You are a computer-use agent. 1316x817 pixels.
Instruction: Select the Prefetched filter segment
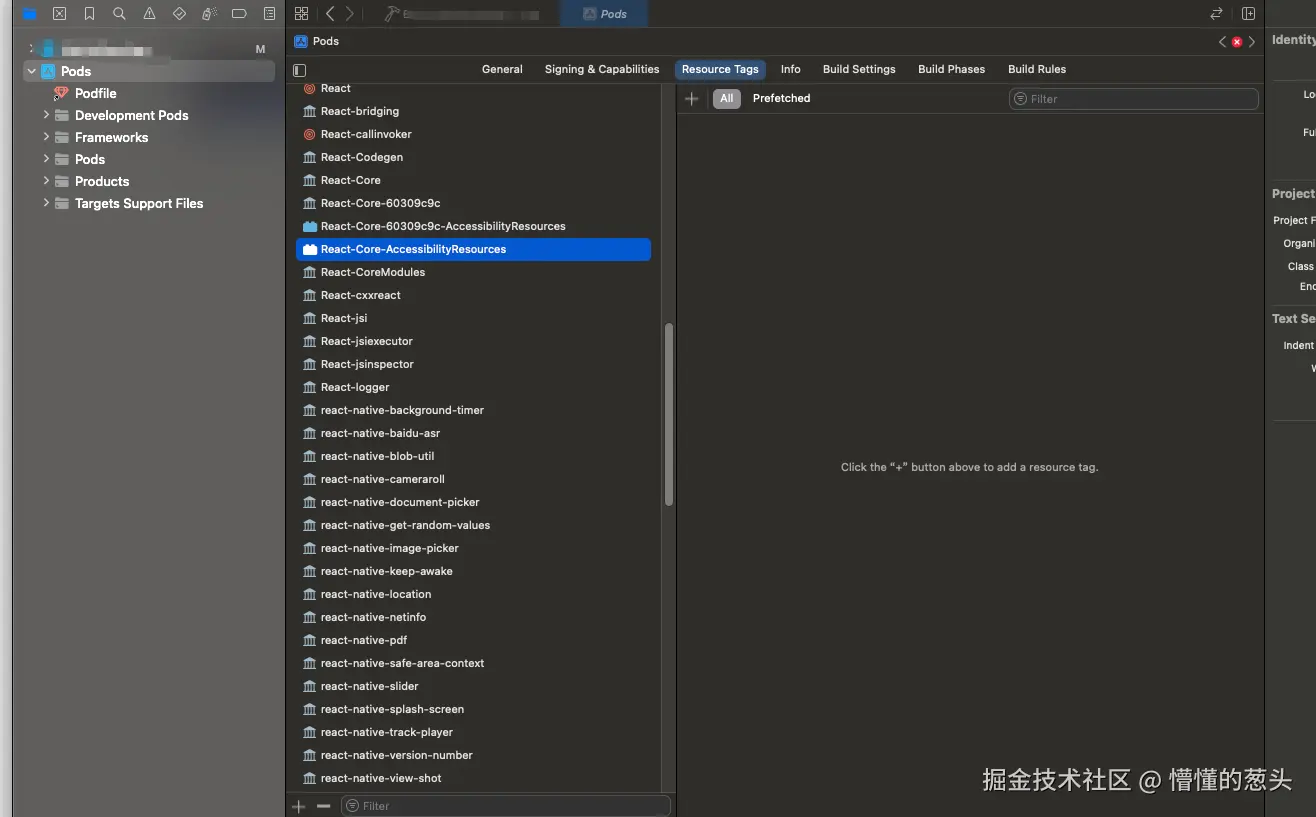pyautogui.click(x=781, y=98)
